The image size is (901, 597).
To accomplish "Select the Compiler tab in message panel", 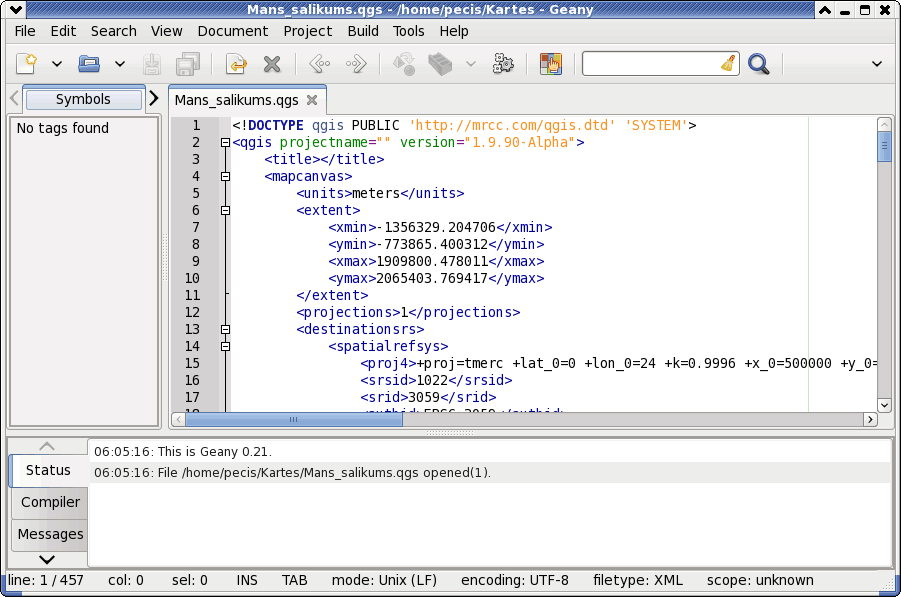I will click(x=50, y=502).
